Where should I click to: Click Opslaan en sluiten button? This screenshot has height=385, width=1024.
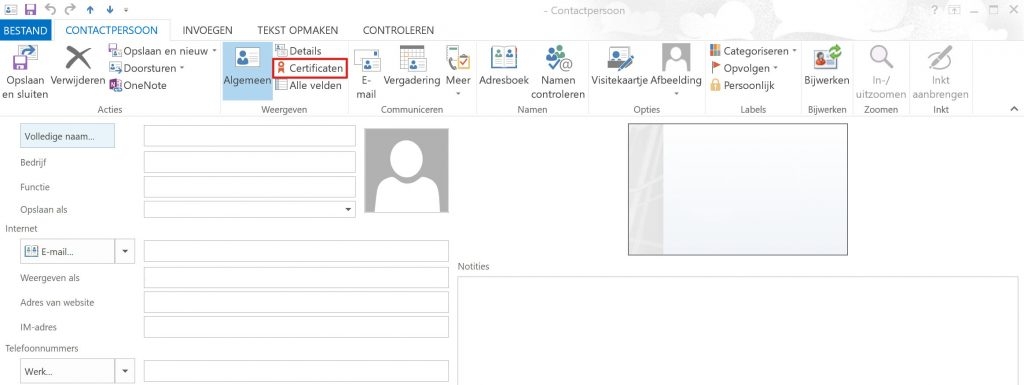(x=25, y=72)
